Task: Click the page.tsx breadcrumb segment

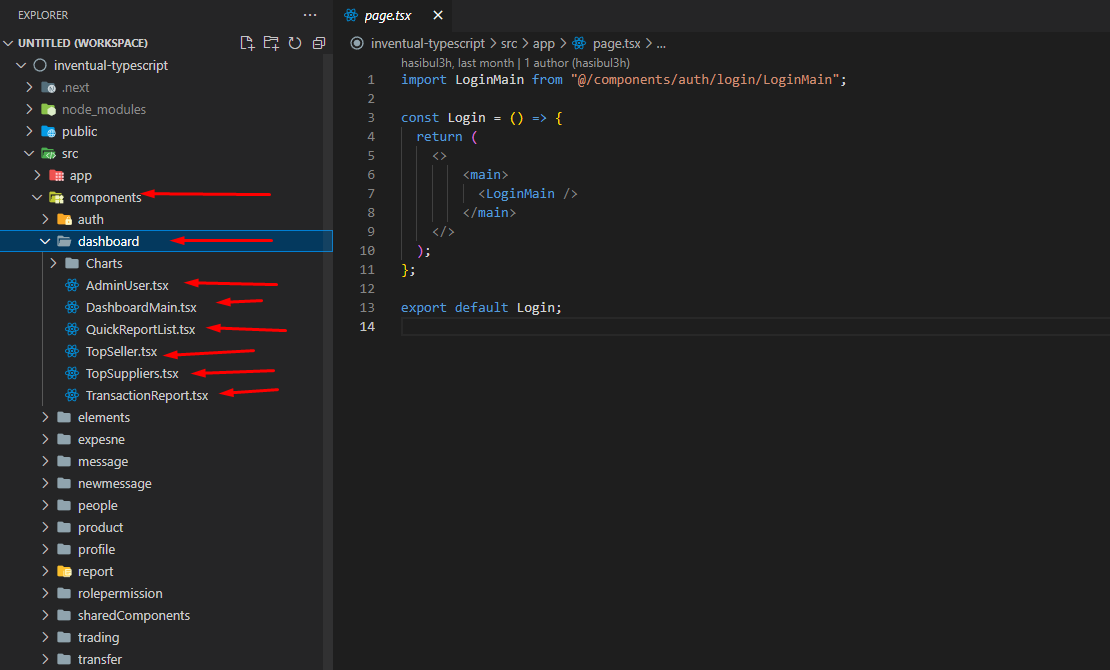Action: pos(617,43)
